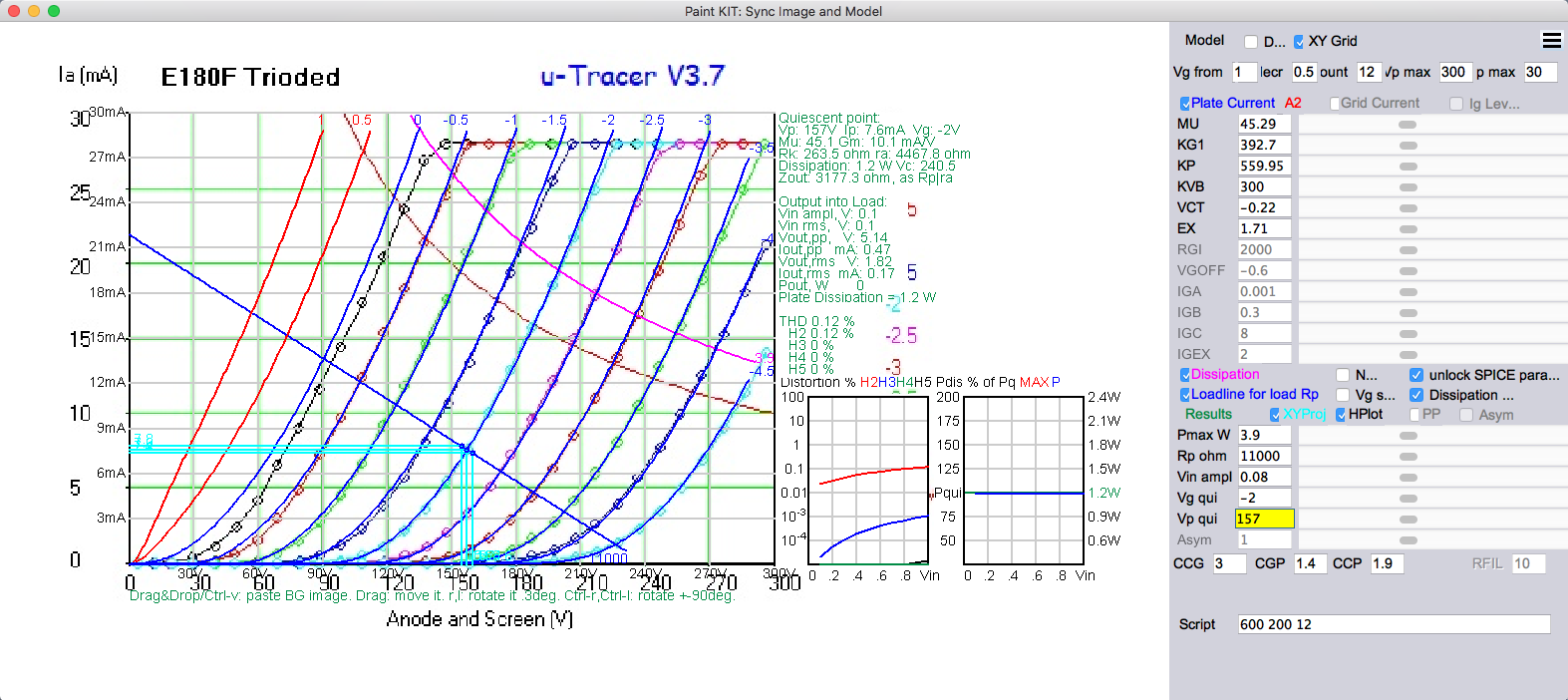Uncheck the unlock SPICE parameters option

1415,375
